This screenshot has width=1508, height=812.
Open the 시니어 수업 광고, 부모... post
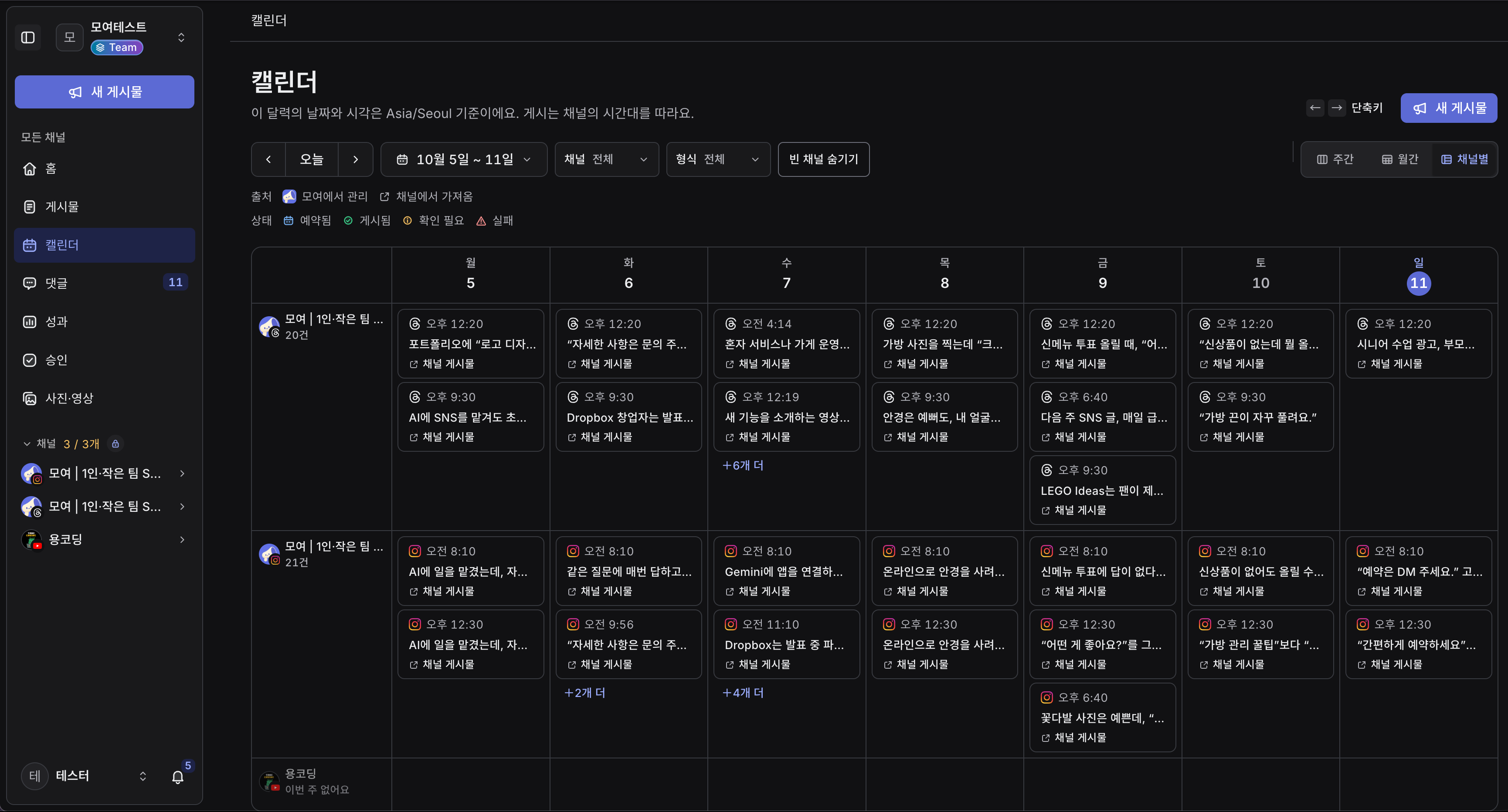1418,344
